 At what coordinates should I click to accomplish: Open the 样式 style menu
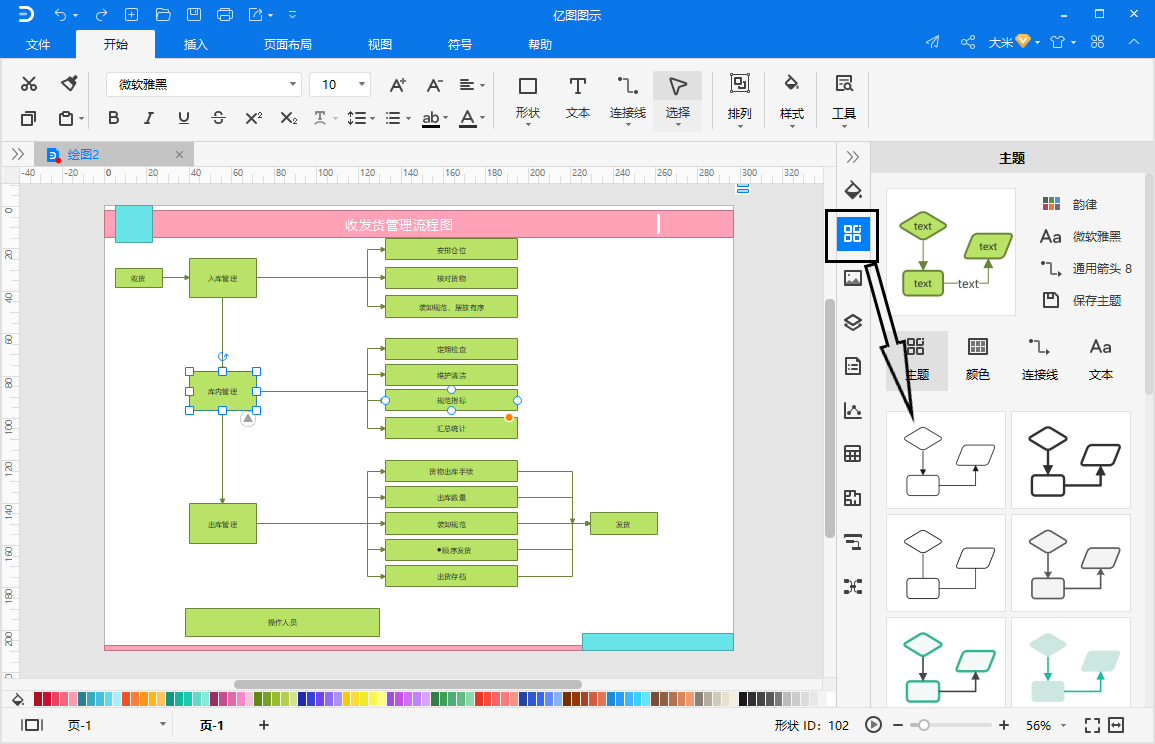pos(792,99)
